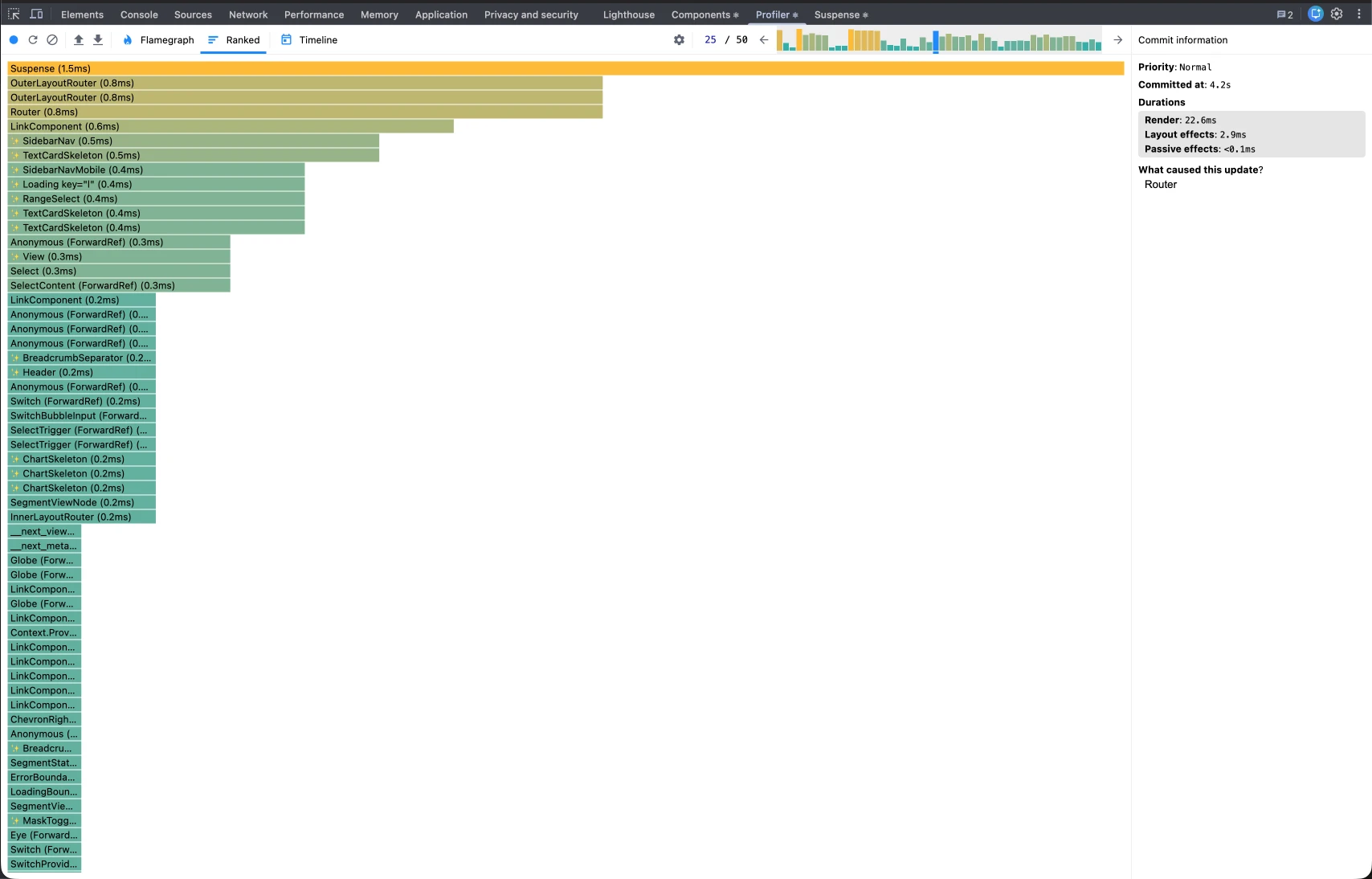Open Profiler settings gear icon

point(680,40)
